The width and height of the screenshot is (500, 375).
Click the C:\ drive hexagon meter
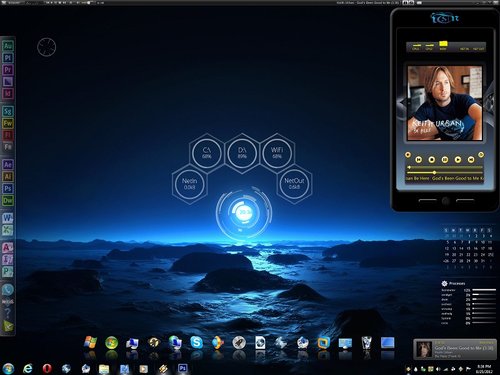[207, 153]
